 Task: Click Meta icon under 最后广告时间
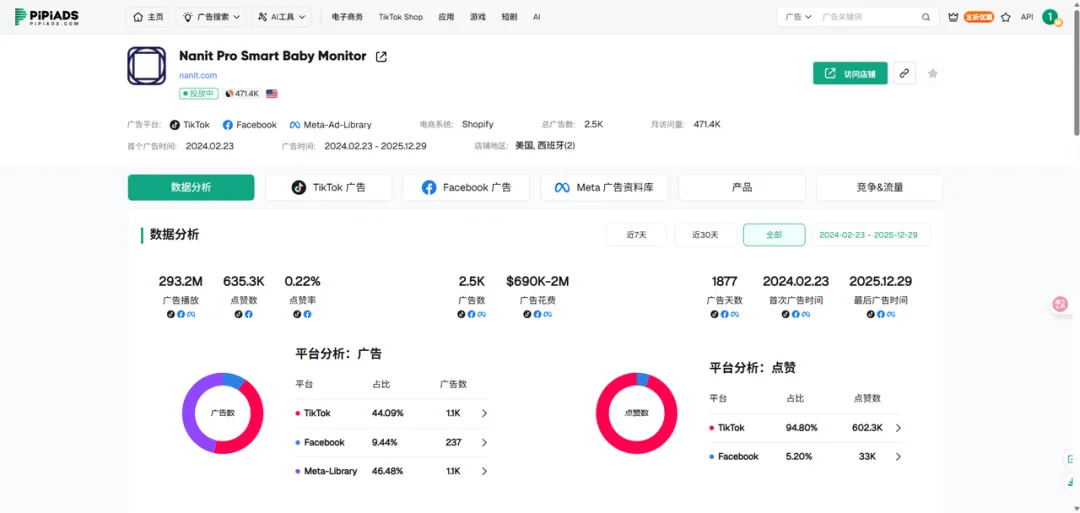tap(891, 314)
